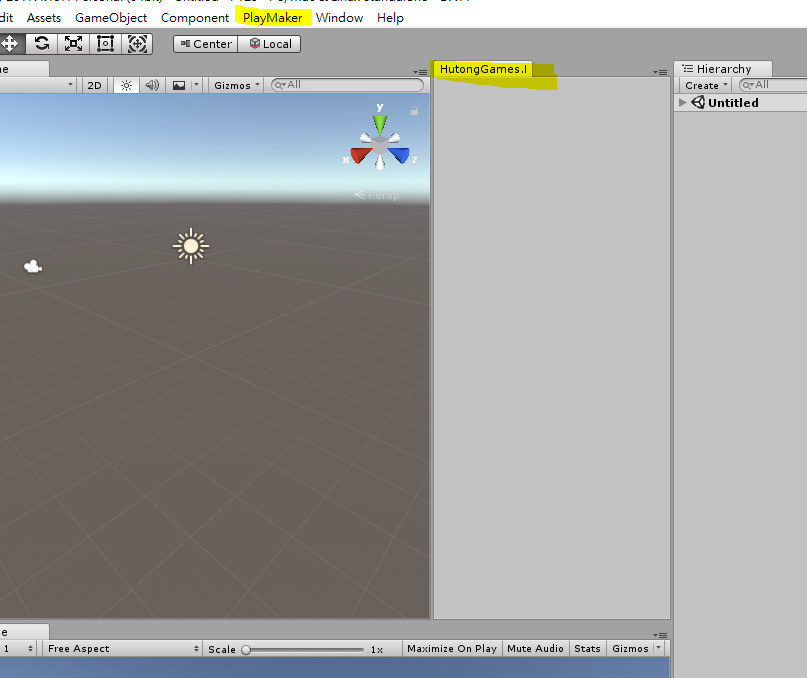Toggle Game view Gizmos button
This screenshot has width=807, height=678.
point(630,649)
